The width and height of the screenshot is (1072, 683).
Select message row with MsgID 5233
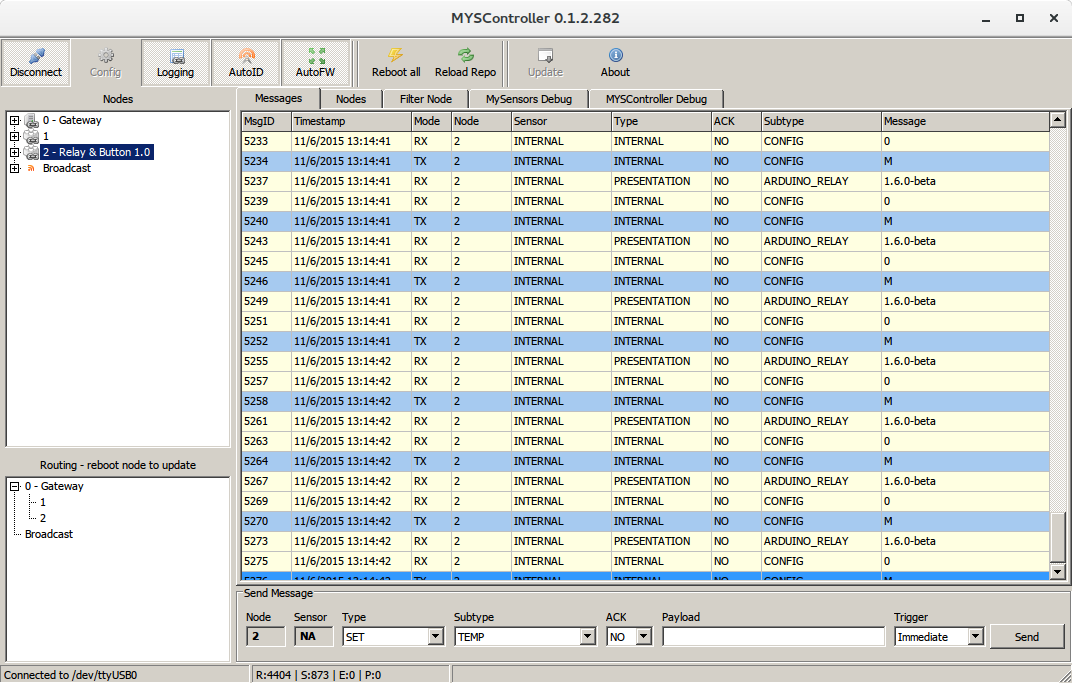pyautogui.click(x=645, y=142)
